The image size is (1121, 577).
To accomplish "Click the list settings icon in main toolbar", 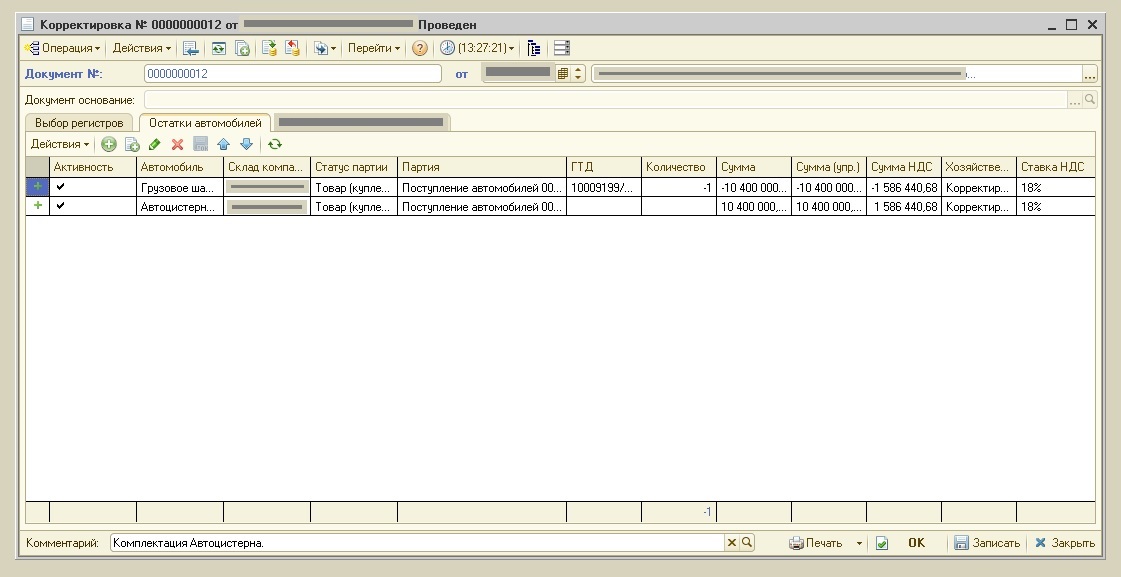I will [562, 48].
